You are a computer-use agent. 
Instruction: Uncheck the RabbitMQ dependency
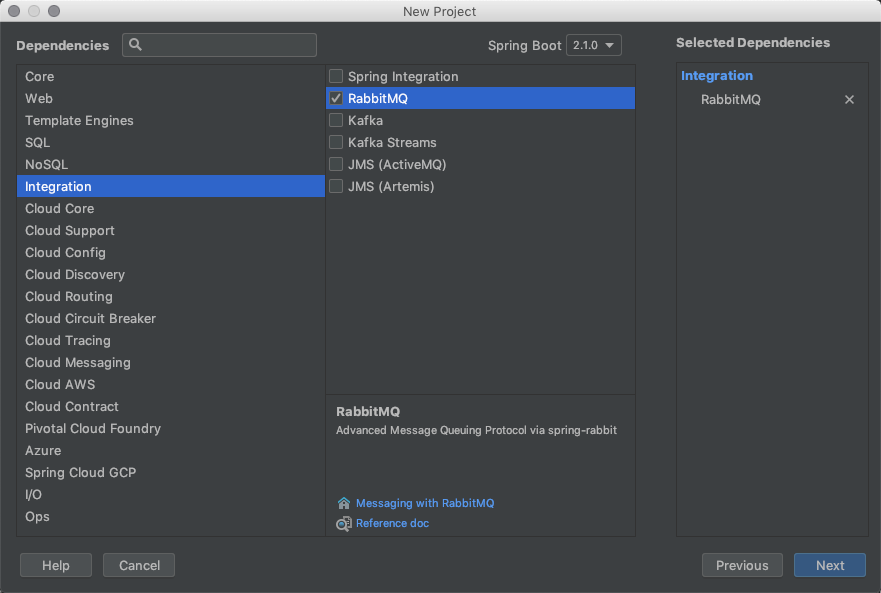335,98
